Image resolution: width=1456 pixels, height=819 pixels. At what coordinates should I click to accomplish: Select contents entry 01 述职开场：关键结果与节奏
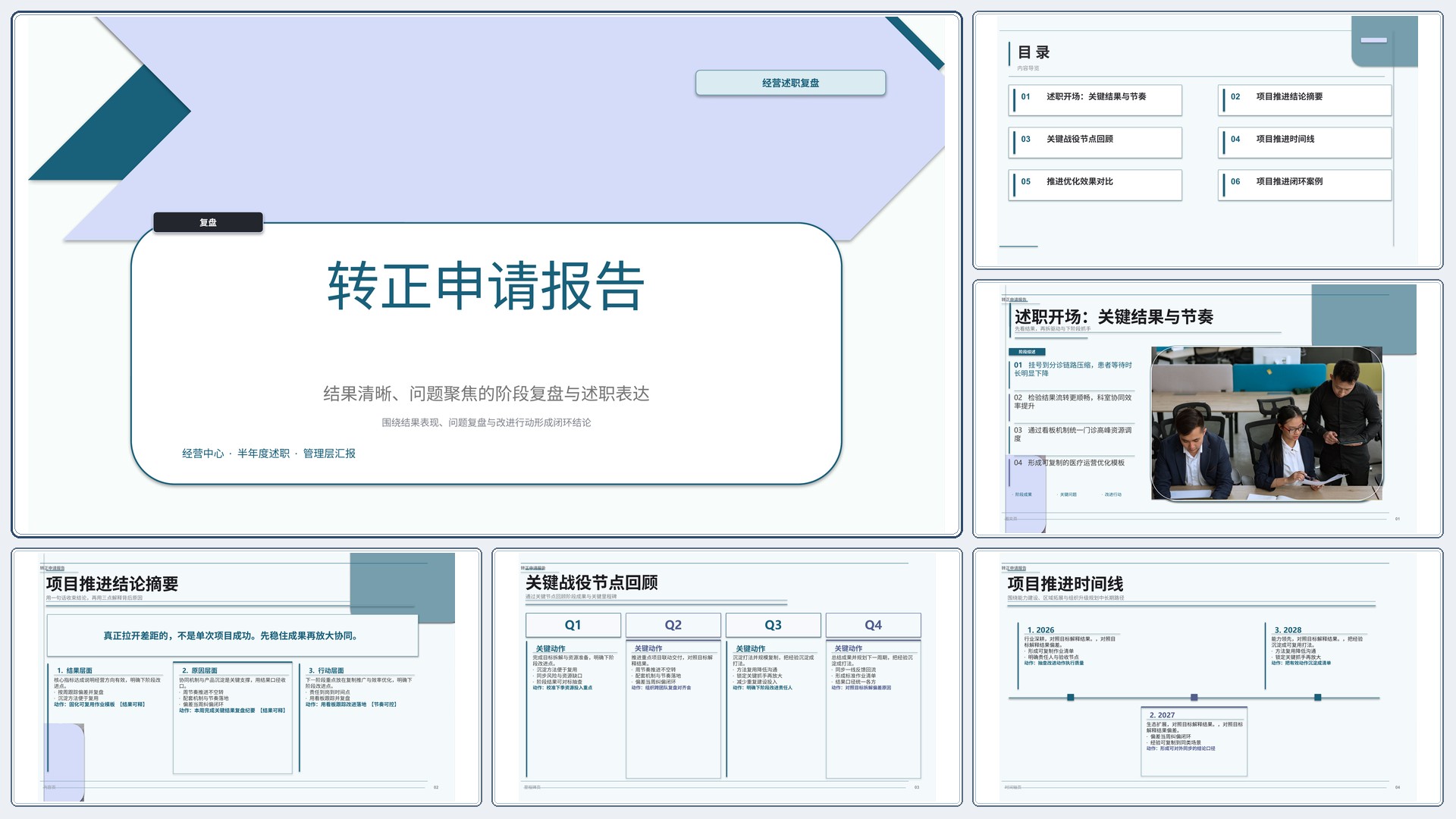[1095, 100]
